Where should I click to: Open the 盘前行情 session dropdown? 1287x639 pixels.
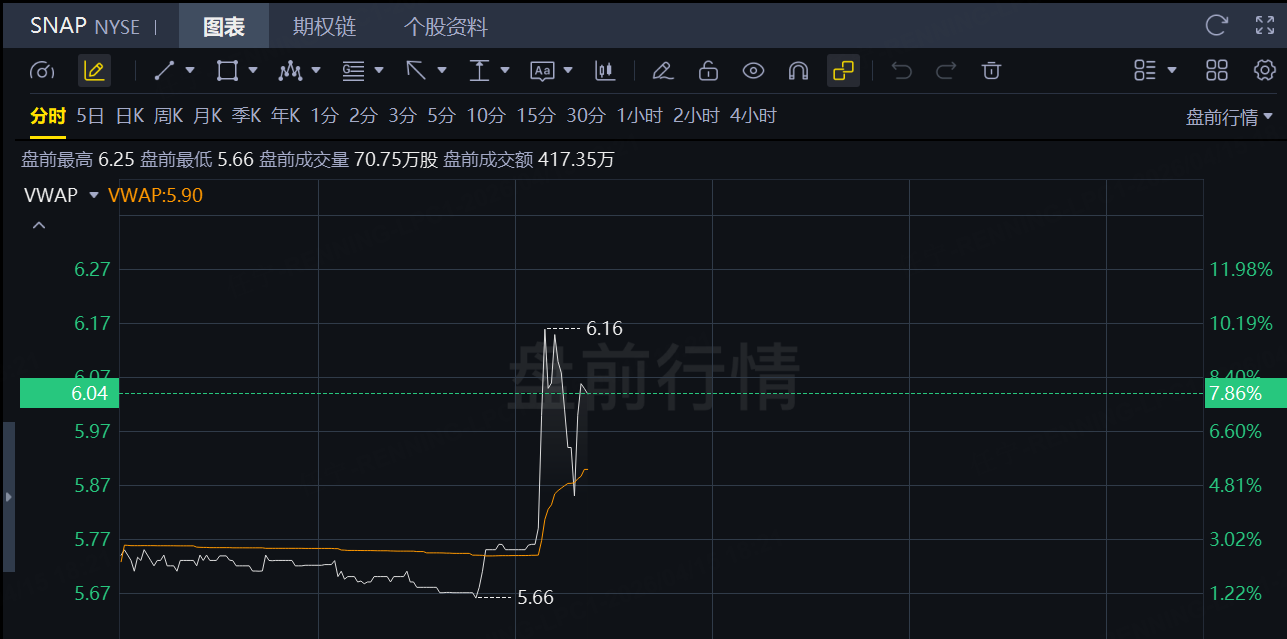point(1230,117)
